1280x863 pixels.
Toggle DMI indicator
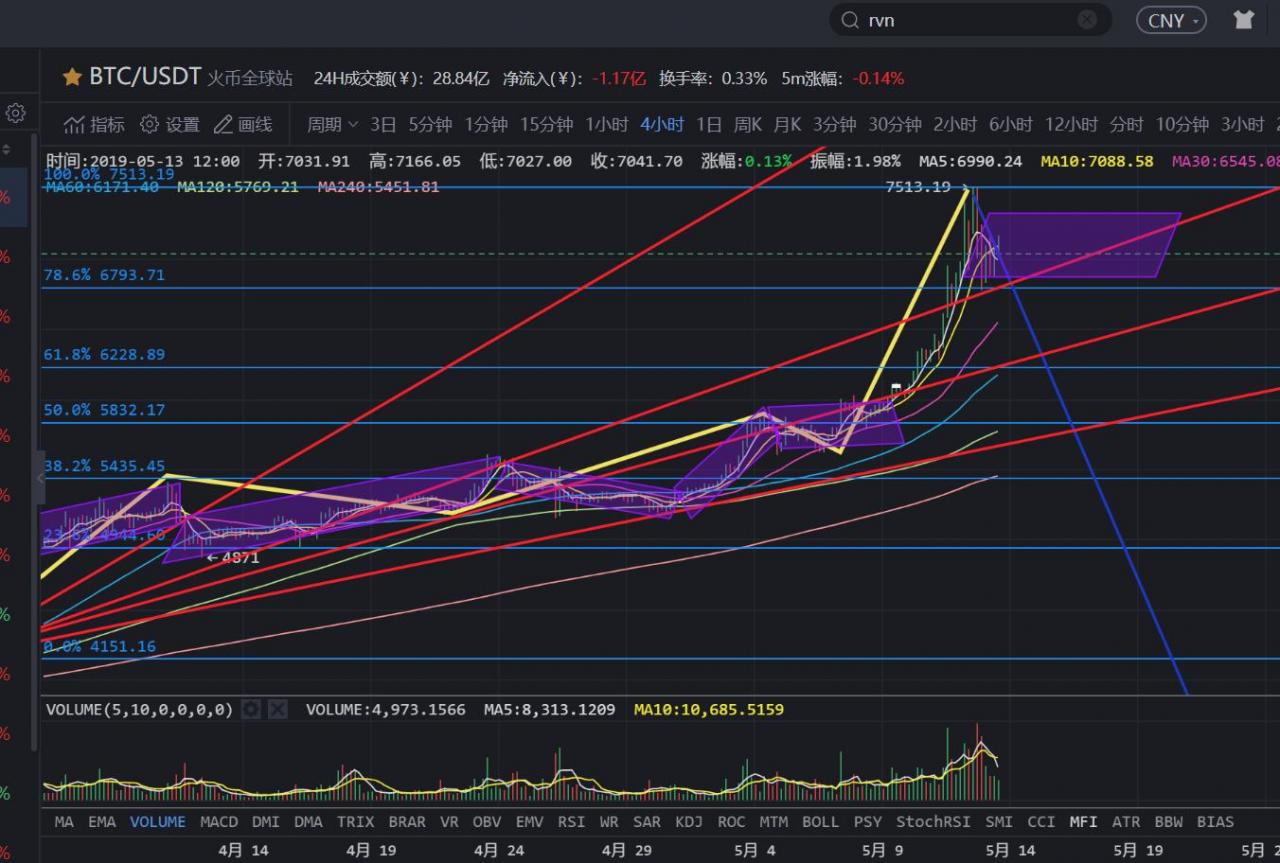click(266, 822)
